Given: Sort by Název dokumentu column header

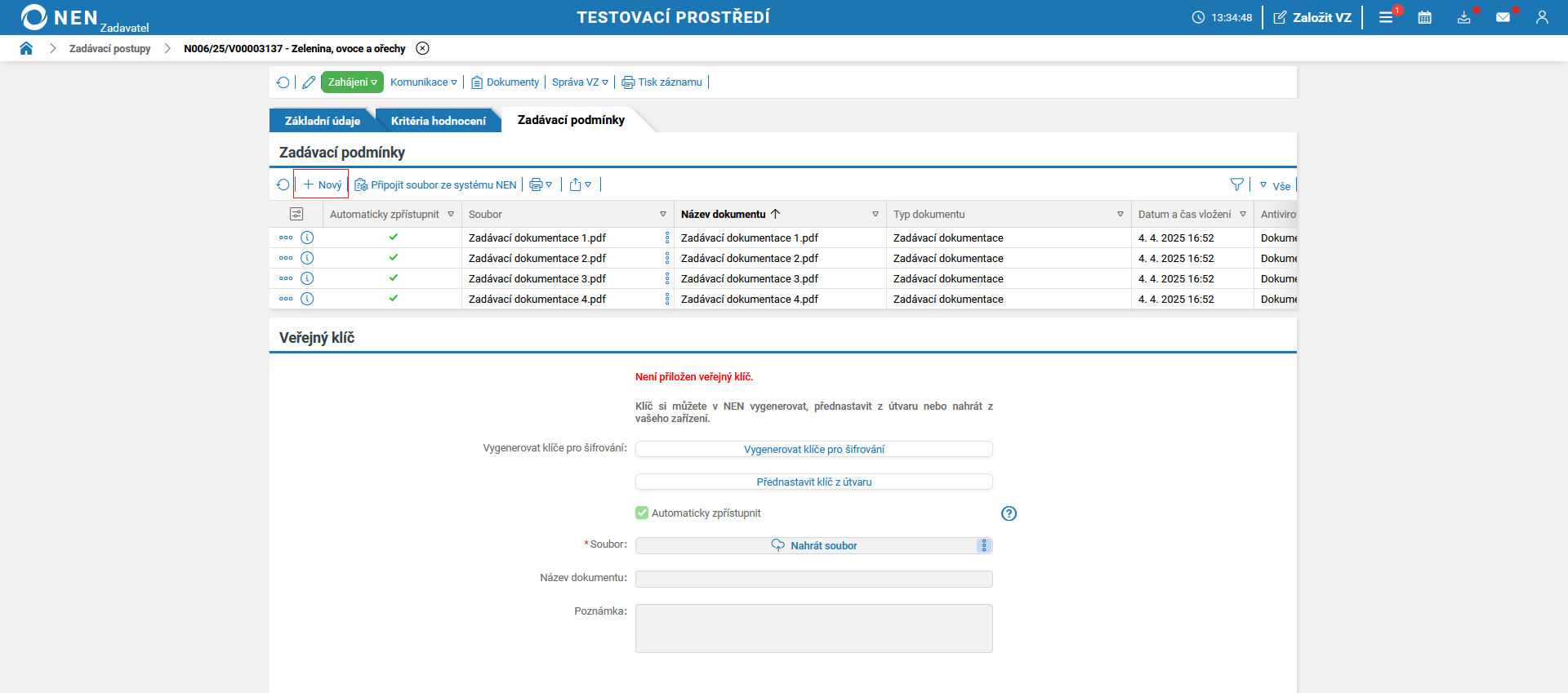Looking at the screenshot, I should pyautogui.click(x=724, y=214).
